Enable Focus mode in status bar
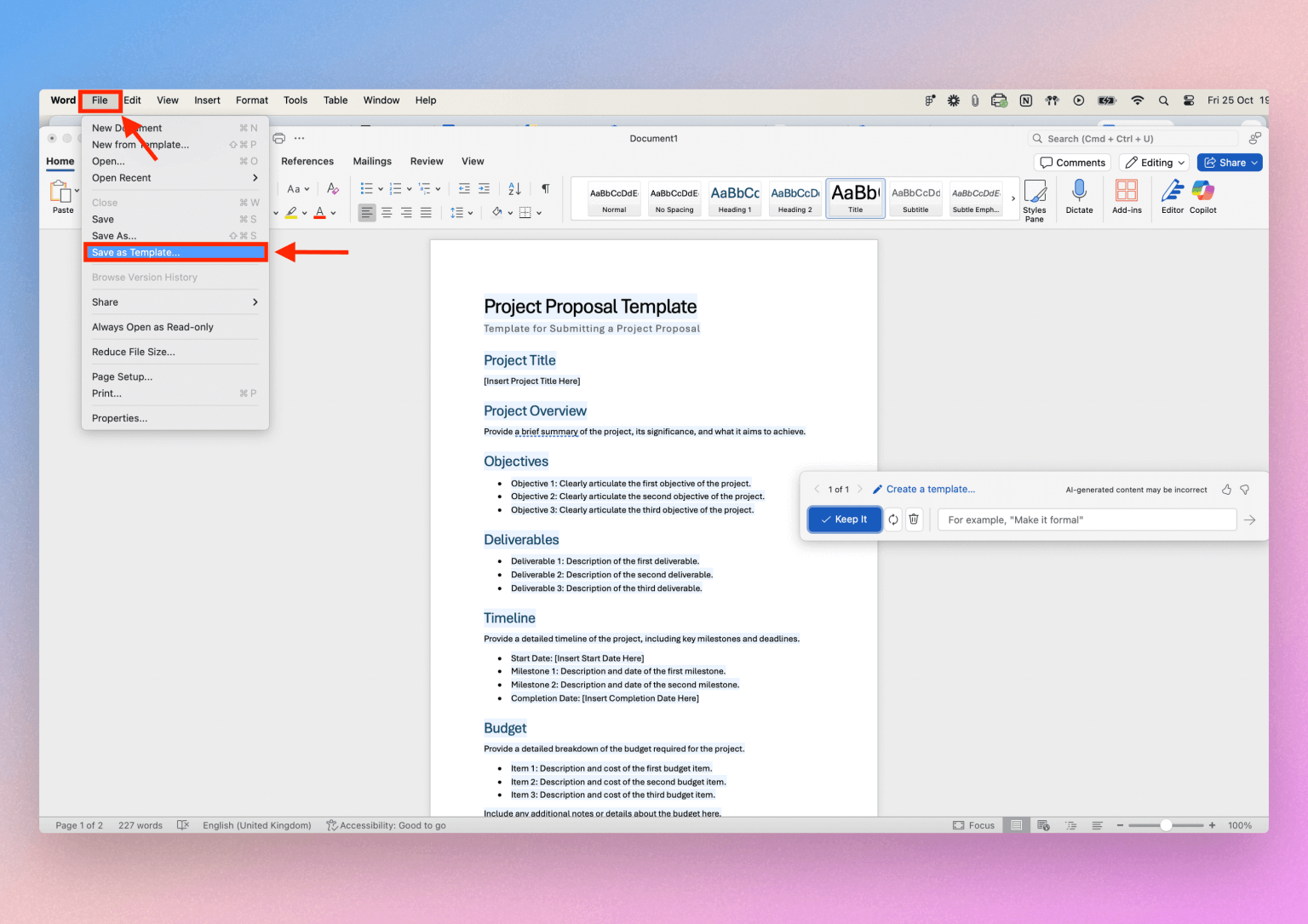Screen dimensions: 1308x924 (973, 824)
